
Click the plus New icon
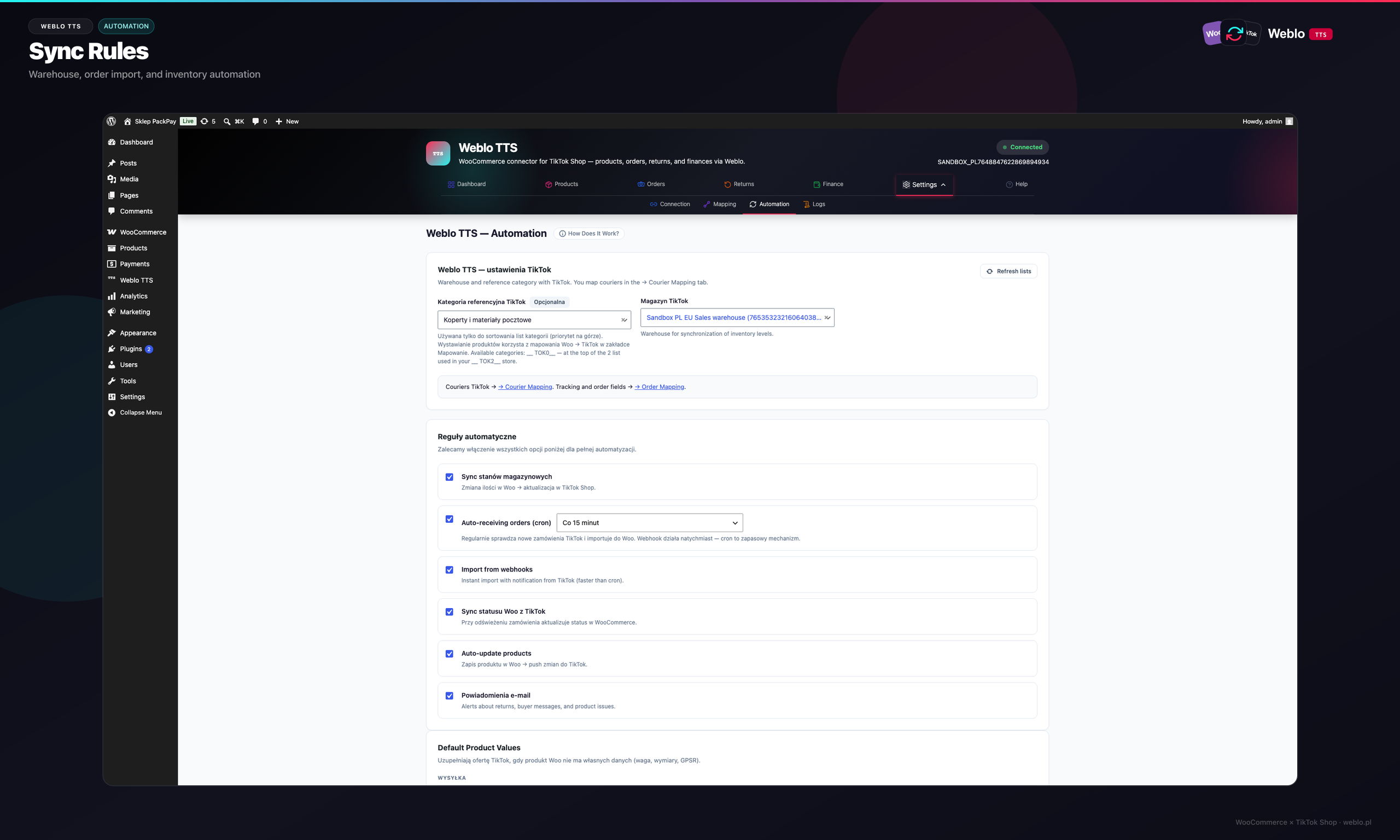278,121
